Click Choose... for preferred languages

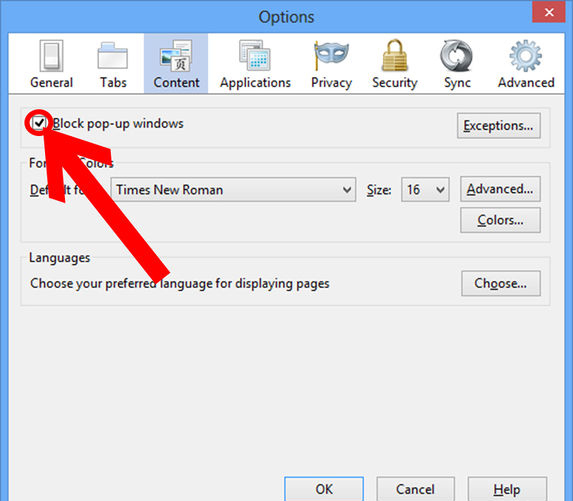pyautogui.click(x=501, y=283)
